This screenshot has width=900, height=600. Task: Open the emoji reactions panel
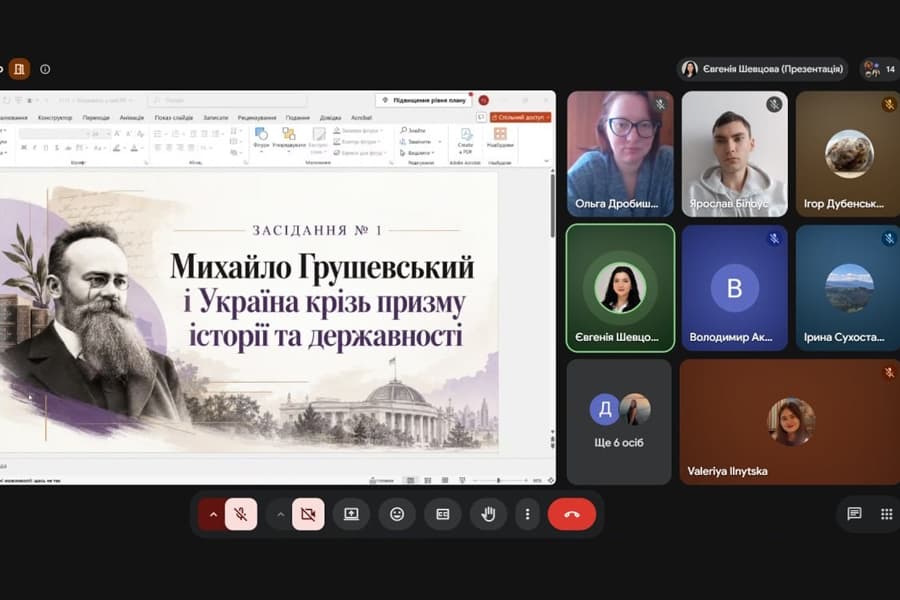tap(397, 514)
